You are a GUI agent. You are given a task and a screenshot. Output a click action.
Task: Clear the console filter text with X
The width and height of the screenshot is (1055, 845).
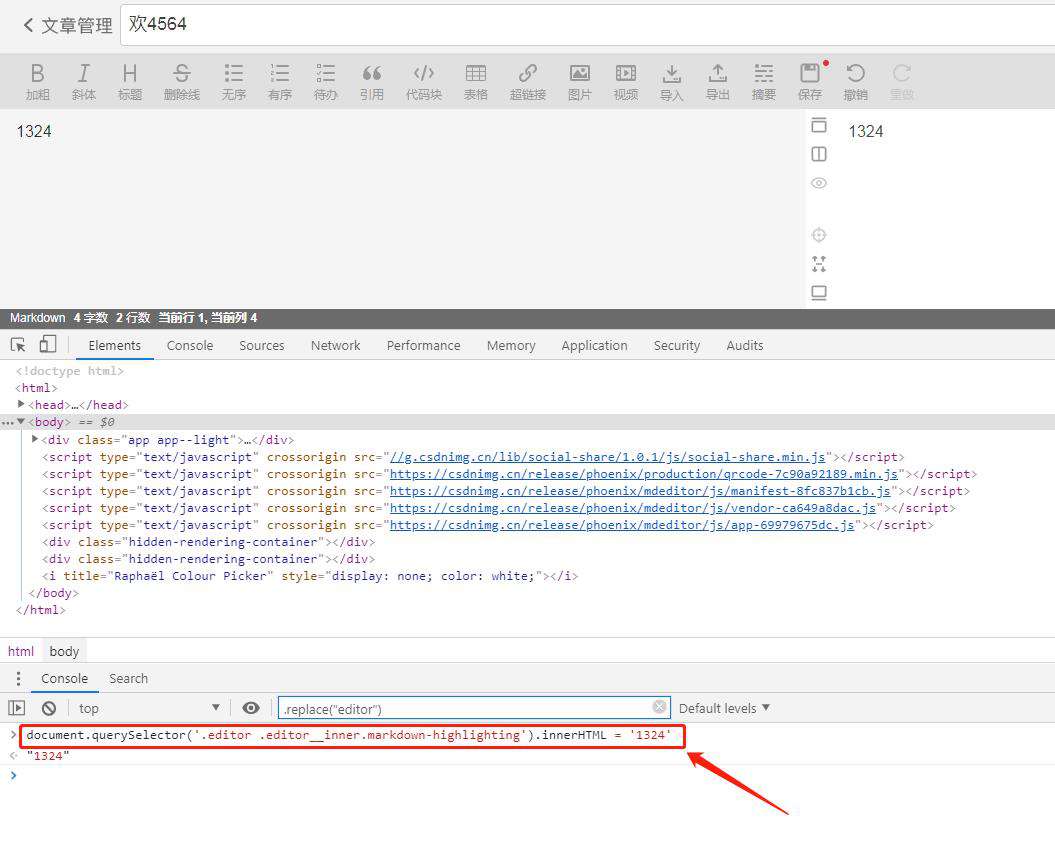[x=660, y=706]
